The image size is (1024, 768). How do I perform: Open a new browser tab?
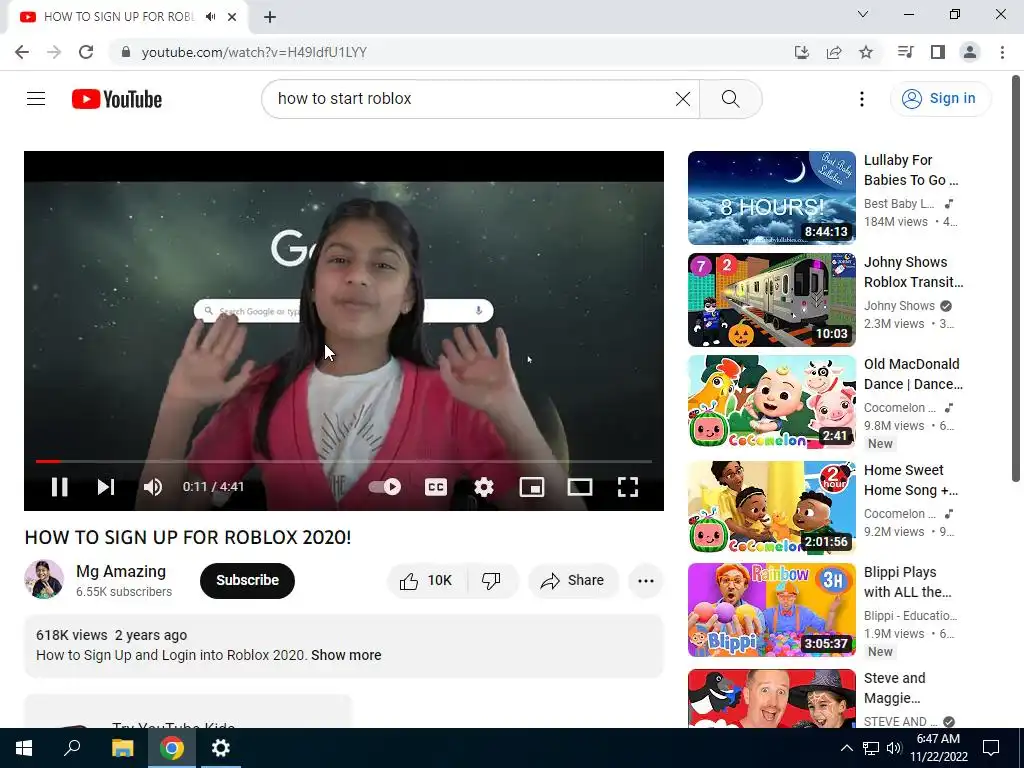click(270, 17)
